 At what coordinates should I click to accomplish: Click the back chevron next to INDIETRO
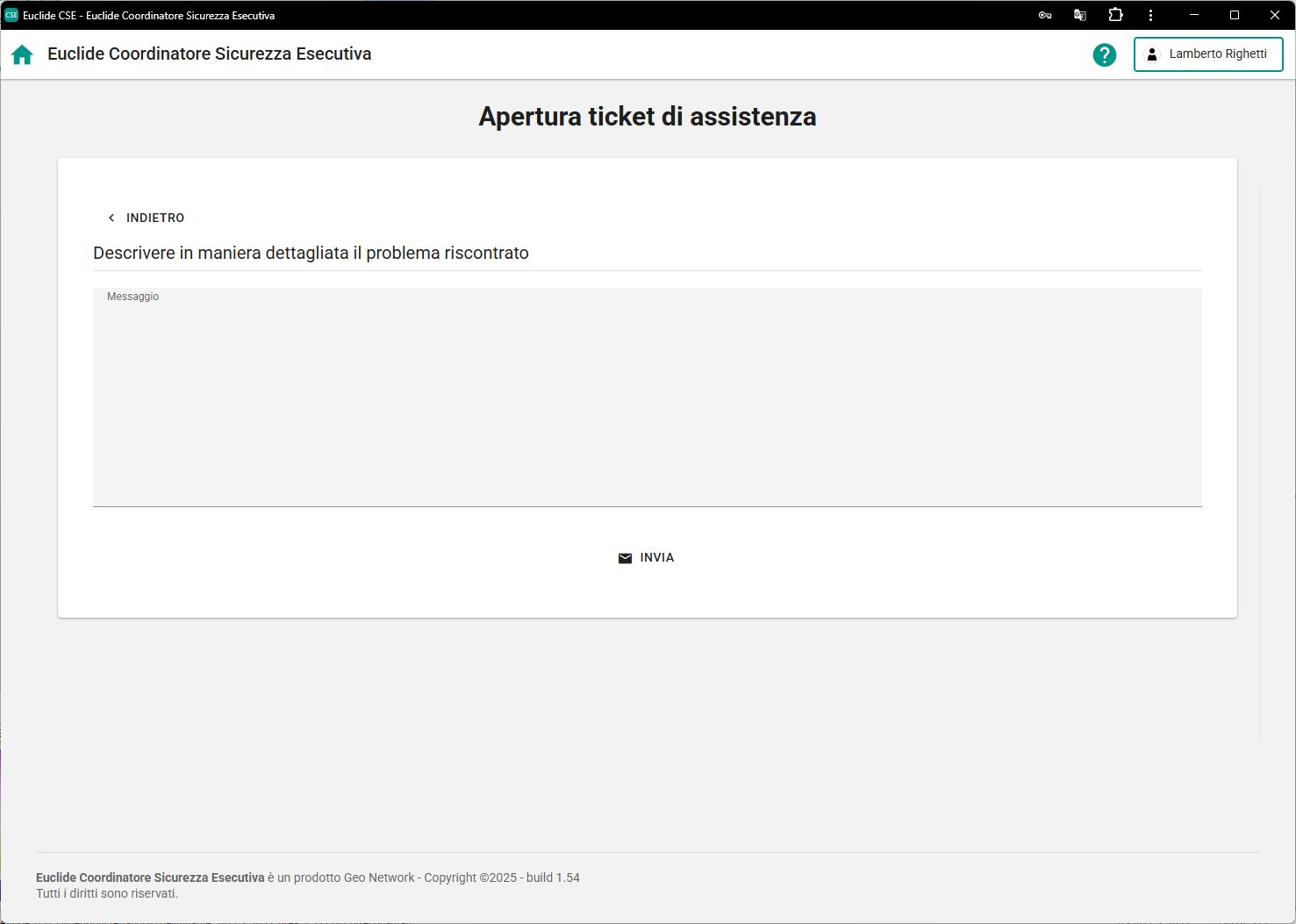point(111,218)
